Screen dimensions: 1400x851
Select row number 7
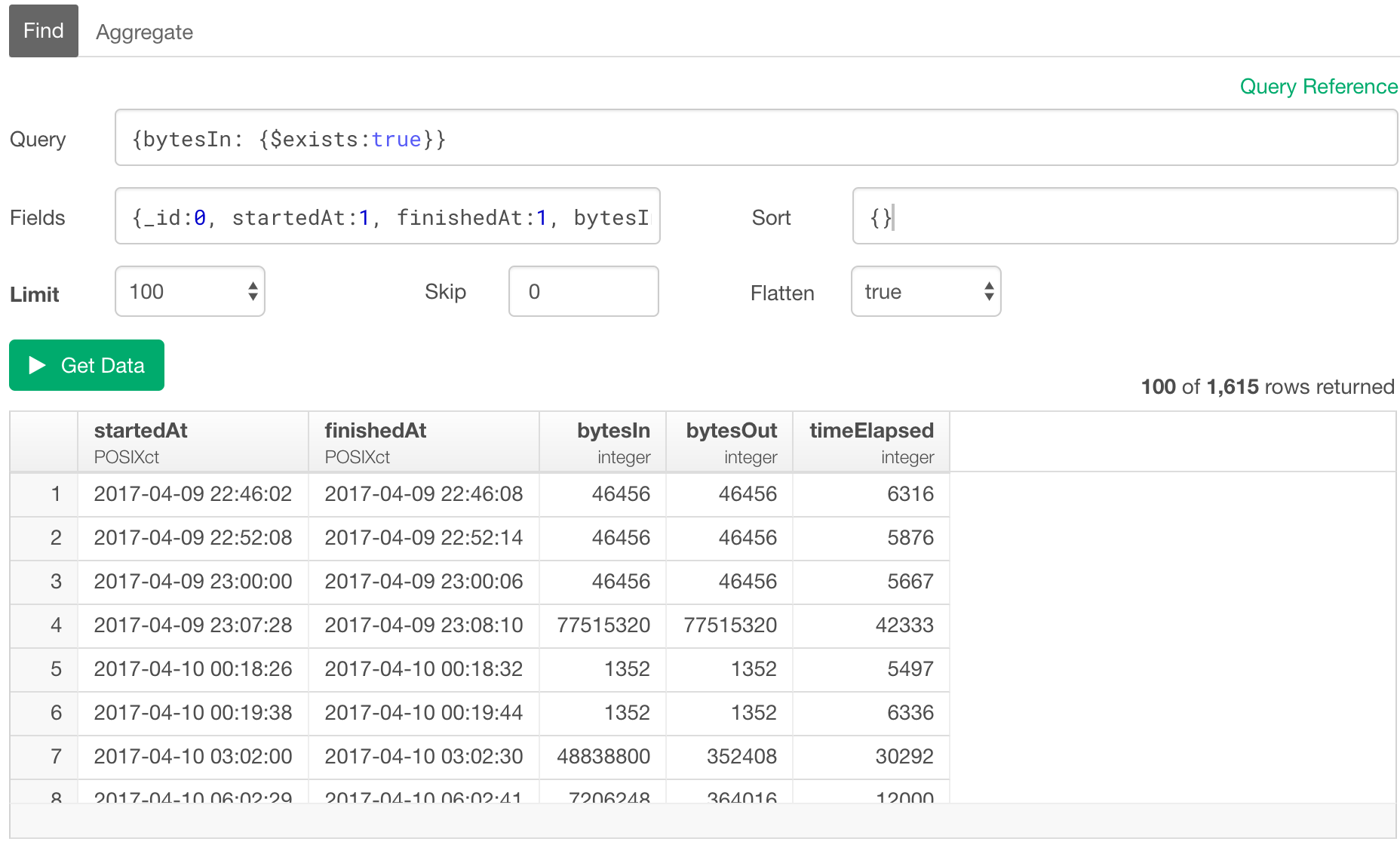(45, 757)
